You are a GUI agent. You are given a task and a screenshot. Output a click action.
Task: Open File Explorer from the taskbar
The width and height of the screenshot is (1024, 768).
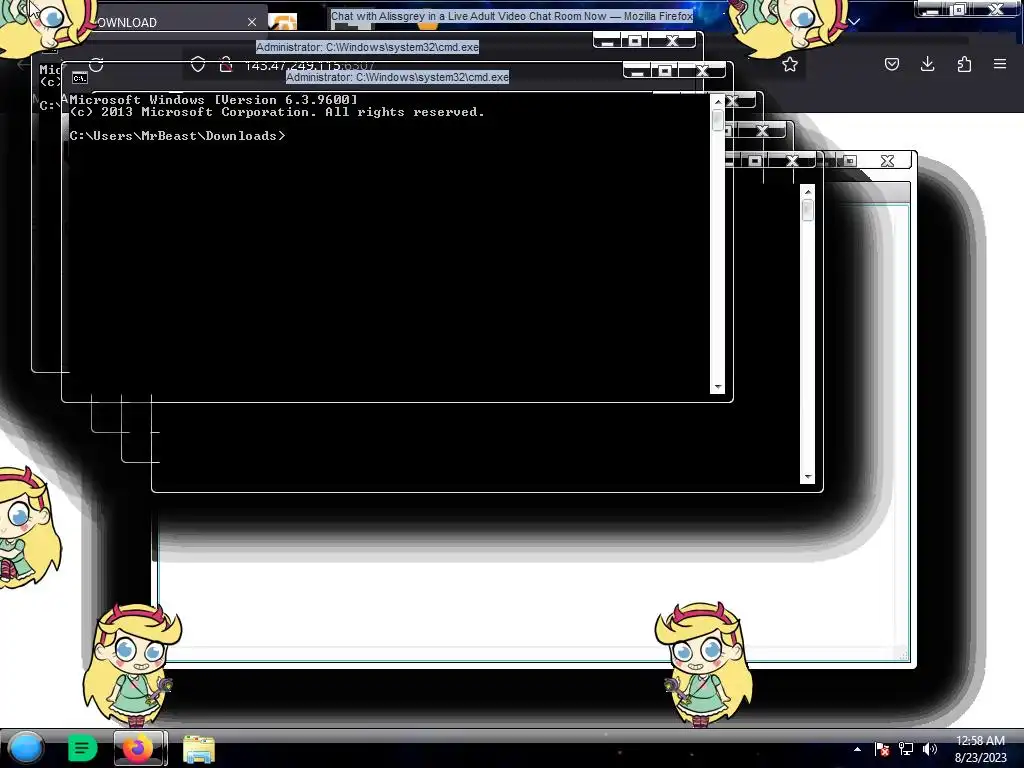coord(199,749)
